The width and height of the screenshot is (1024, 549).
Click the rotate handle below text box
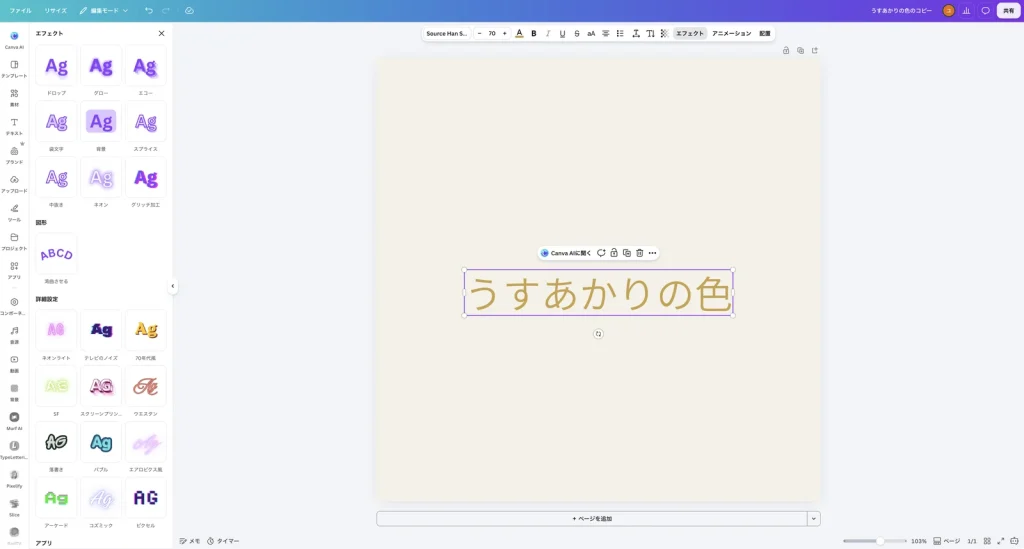(x=598, y=334)
